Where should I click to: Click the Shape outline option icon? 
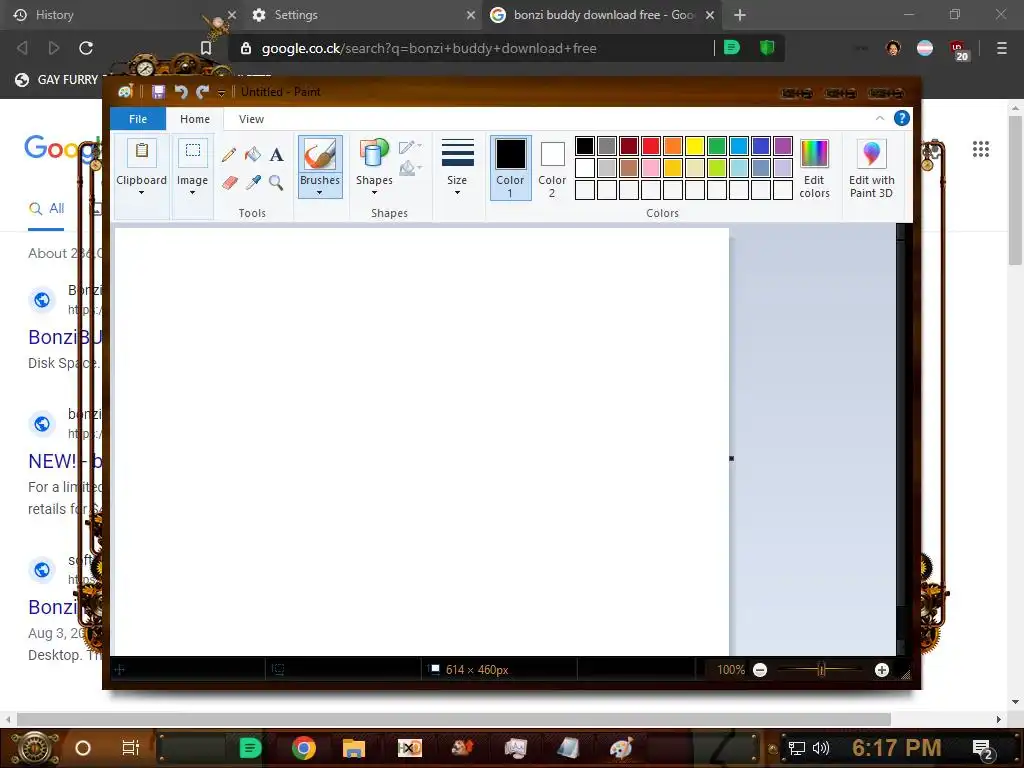(409, 146)
